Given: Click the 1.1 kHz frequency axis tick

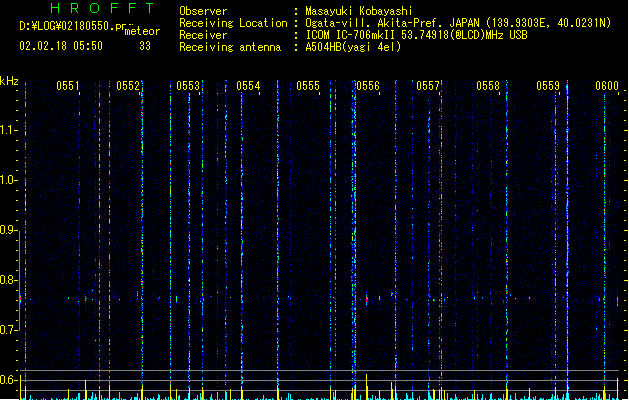Looking at the screenshot, I should 9,130.
